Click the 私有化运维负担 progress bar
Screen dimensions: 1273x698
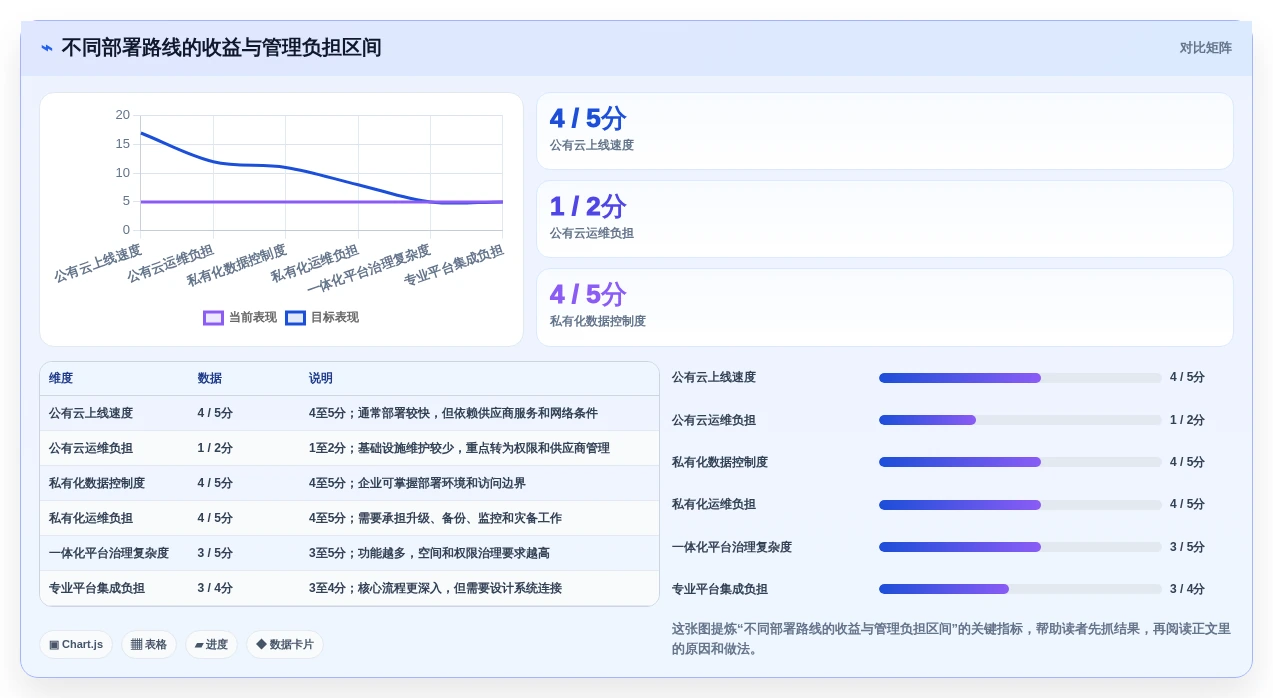tap(1020, 505)
